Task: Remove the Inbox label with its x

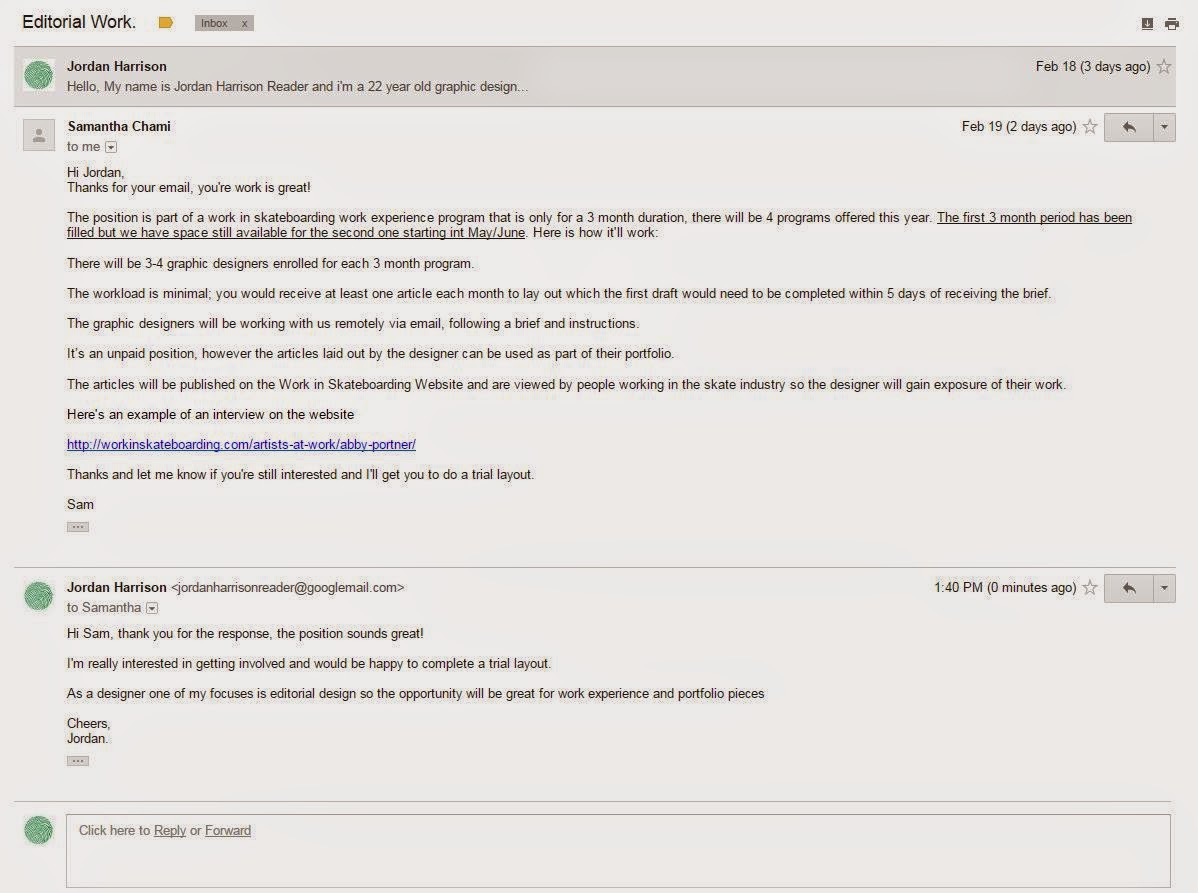Action: tap(244, 24)
